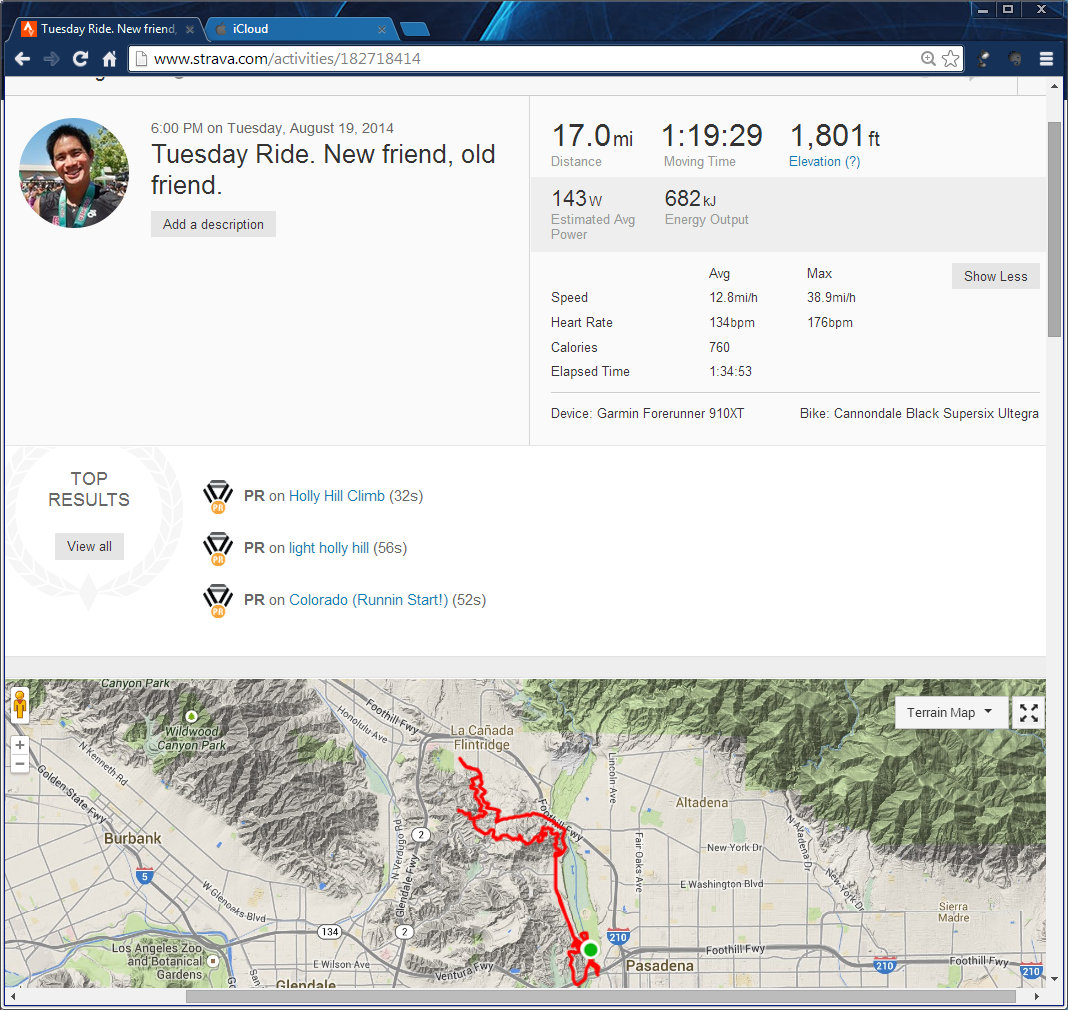Click the green route start marker
Image resolution: width=1068 pixels, height=1010 pixels.
[590, 949]
